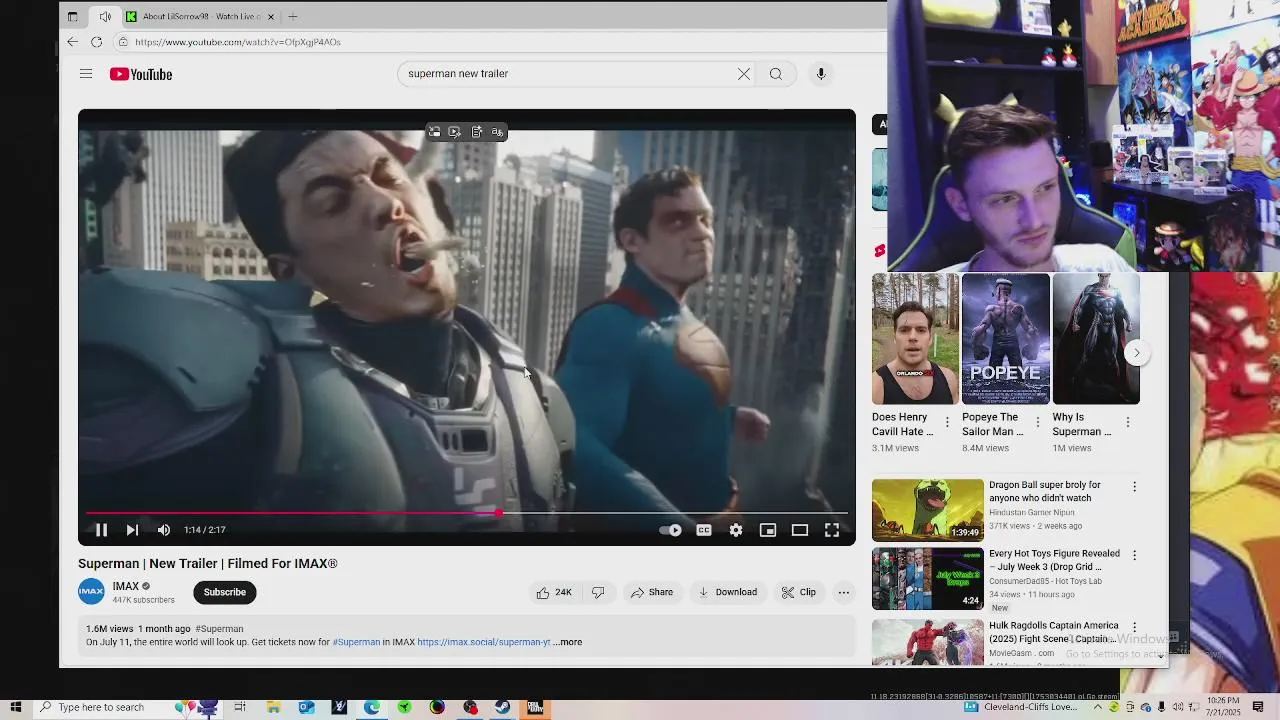Pause the Superman trailer video
1280x720 pixels.
[x=101, y=530]
